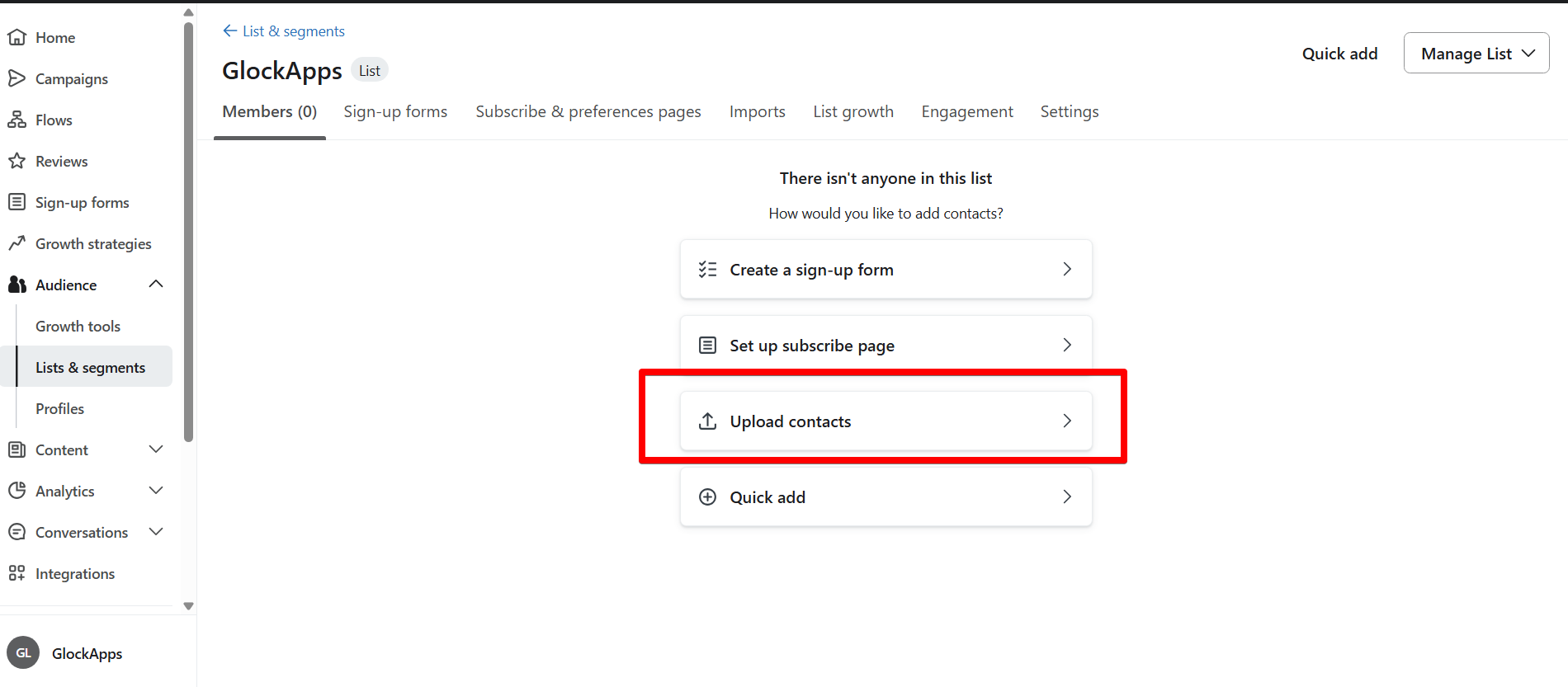Open the Manage List dropdown
Screen dimensions: 1568x687
tap(1476, 54)
